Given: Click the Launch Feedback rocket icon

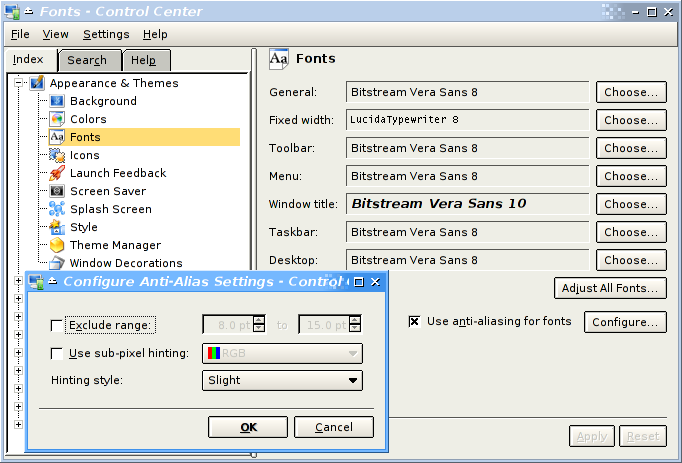Looking at the screenshot, I should [x=57, y=173].
